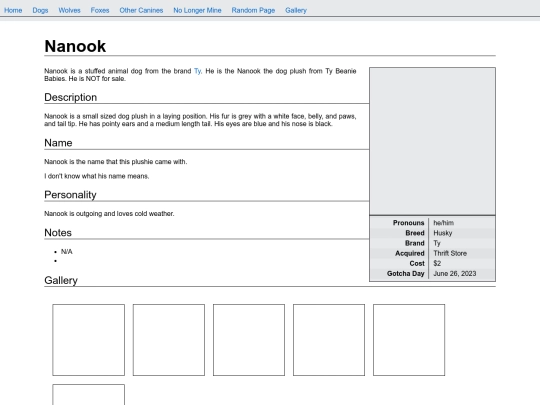This screenshot has width=540, height=405.
Task: Click the $2 cost value
Action: click(x=437, y=263)
